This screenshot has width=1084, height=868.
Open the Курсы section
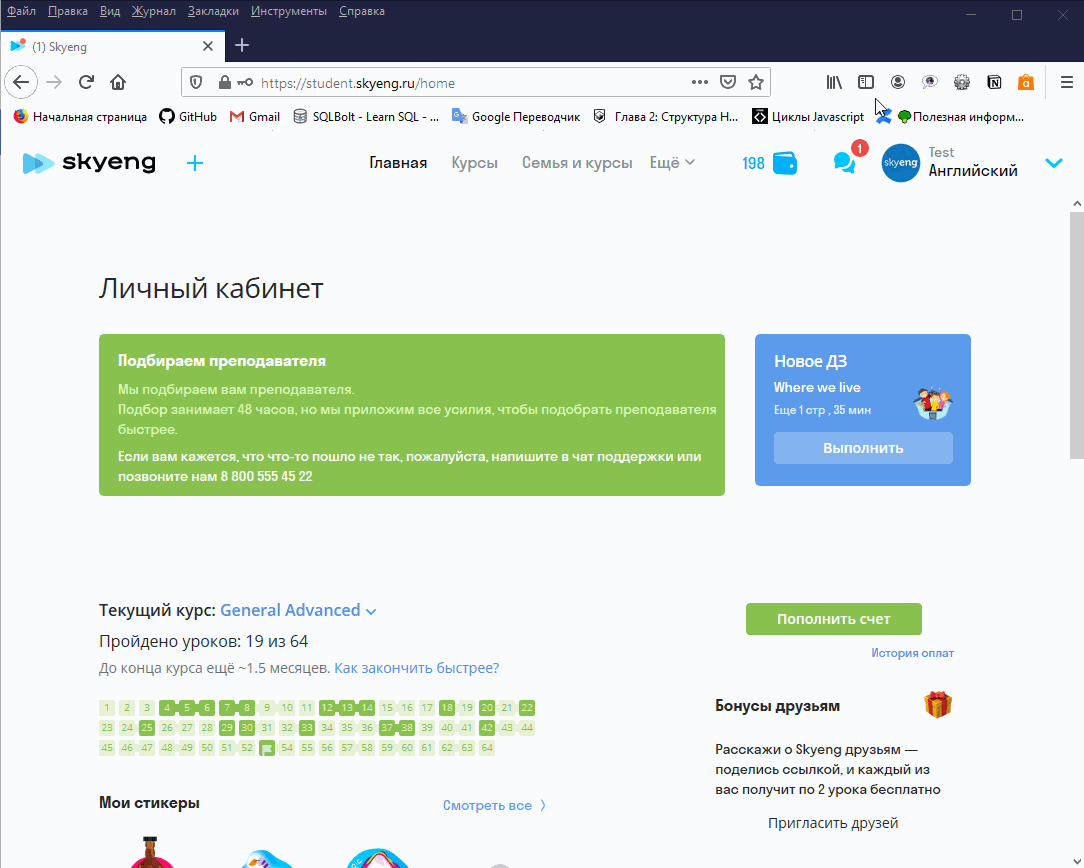(x=474, y=162)
